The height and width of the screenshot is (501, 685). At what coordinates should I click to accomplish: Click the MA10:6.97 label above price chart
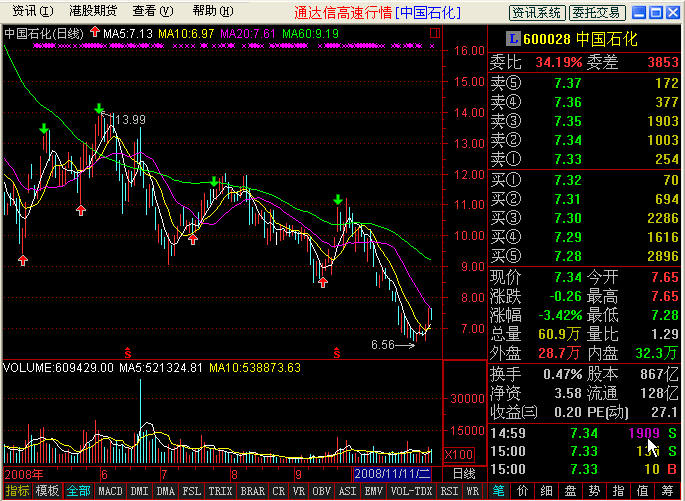[x=186, y=33]
